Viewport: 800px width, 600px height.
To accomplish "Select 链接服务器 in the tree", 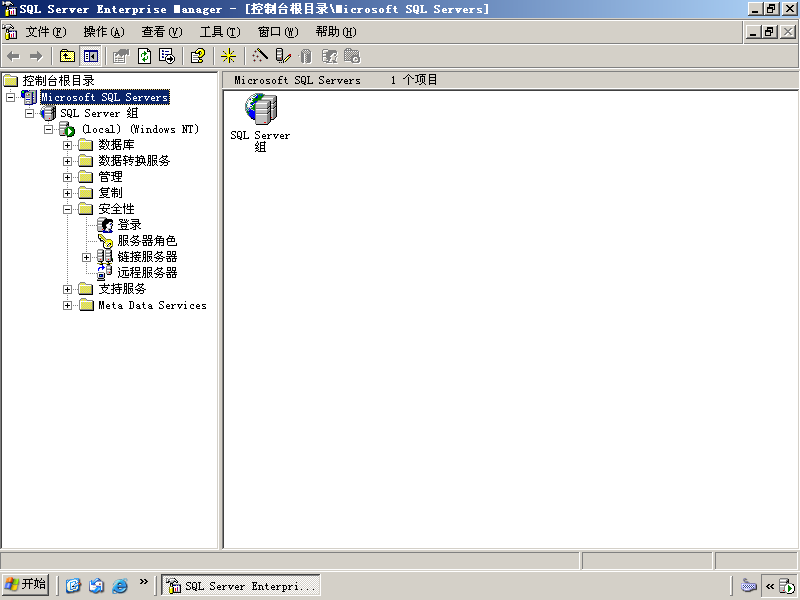I will (x=147, y=257).
